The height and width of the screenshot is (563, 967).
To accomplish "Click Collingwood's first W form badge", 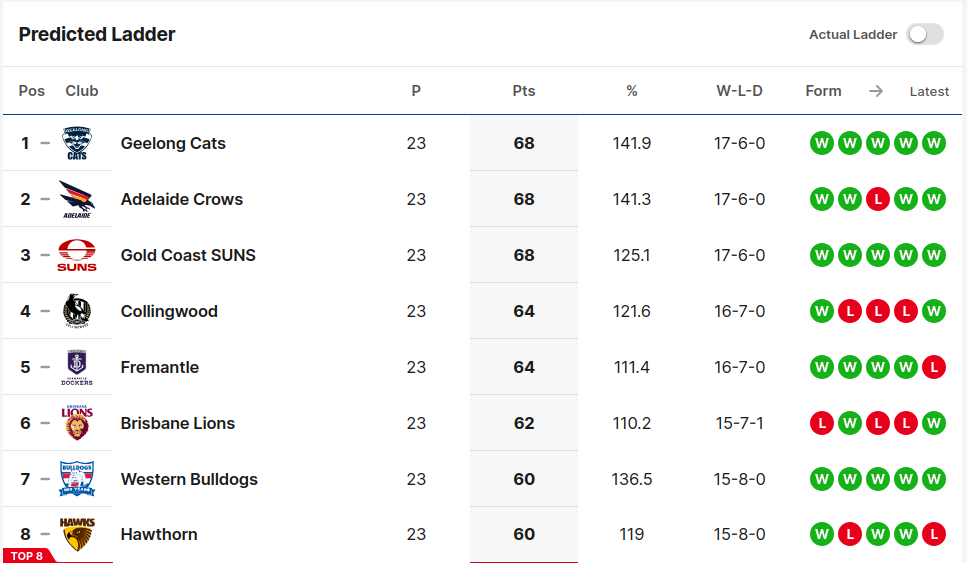I will [821, 311].
